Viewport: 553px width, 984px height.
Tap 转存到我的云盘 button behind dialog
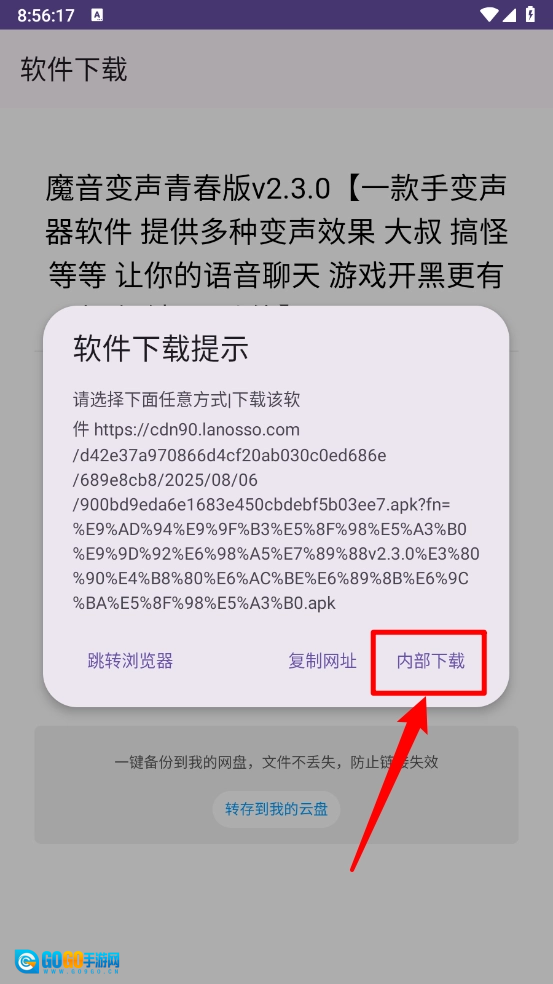coord(276,809)
